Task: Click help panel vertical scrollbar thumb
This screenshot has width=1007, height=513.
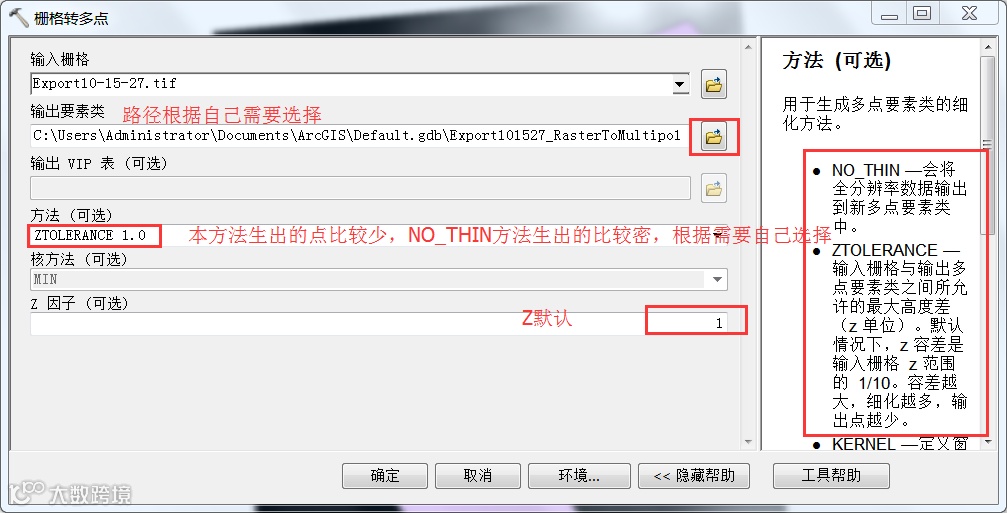Action: pyautogui.click(x=988, y=144)
